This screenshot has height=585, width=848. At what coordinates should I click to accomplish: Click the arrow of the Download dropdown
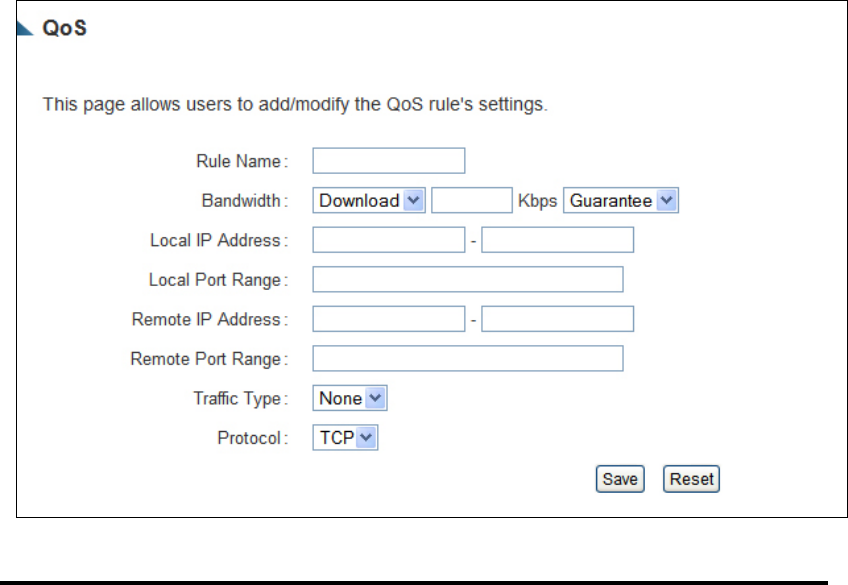click(x=414, y=201)
